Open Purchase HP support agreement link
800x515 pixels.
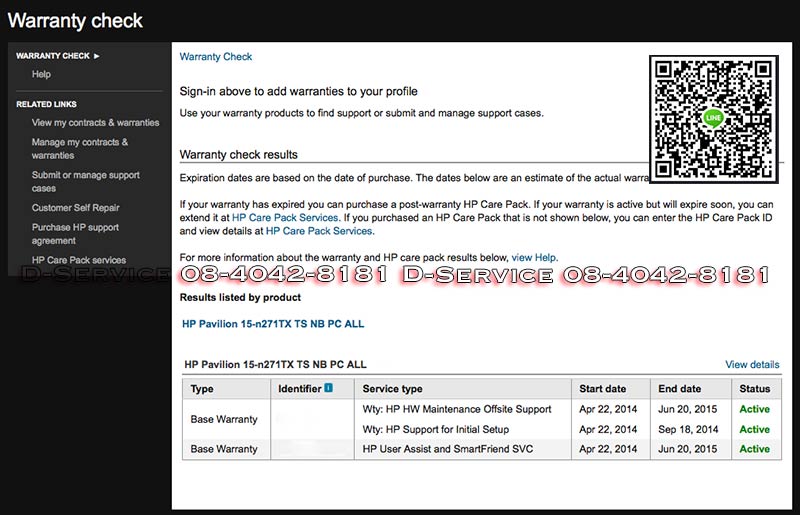(75, 234)
